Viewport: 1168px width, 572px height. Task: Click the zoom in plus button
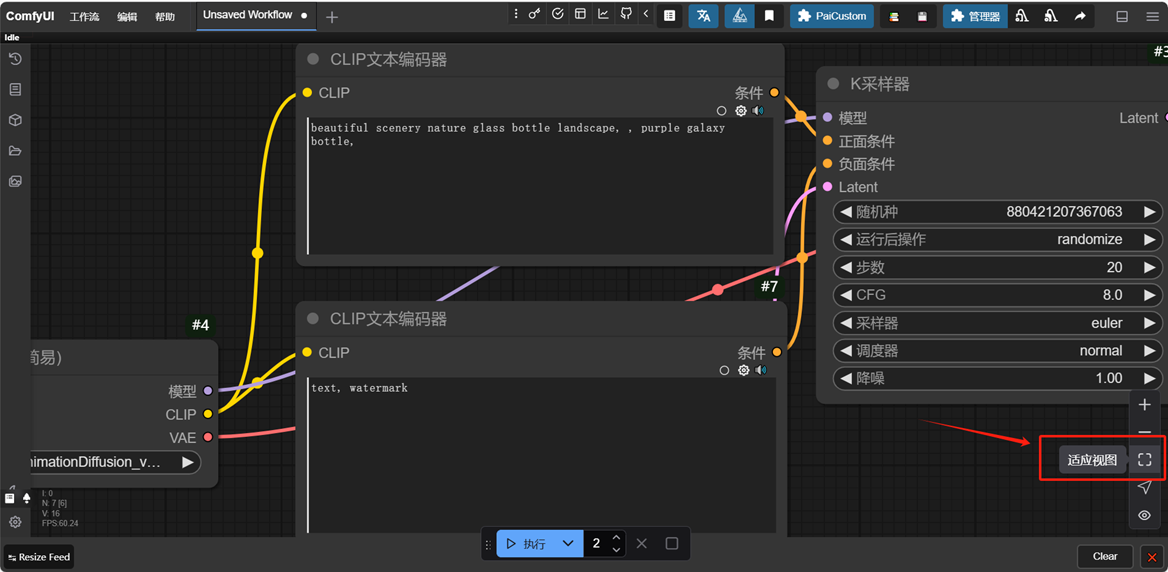pos(1145,405)
